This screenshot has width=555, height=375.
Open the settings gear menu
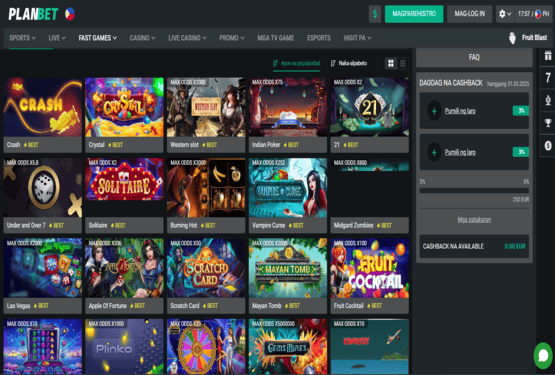[x=505, y=14]
